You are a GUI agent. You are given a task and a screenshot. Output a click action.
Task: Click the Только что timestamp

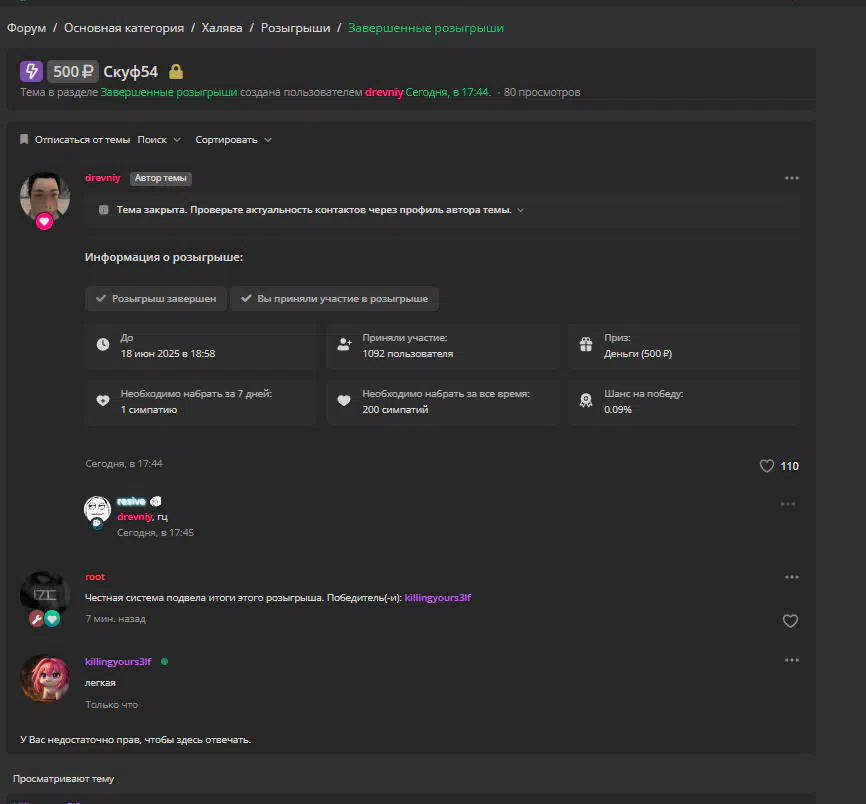(112, 705)
